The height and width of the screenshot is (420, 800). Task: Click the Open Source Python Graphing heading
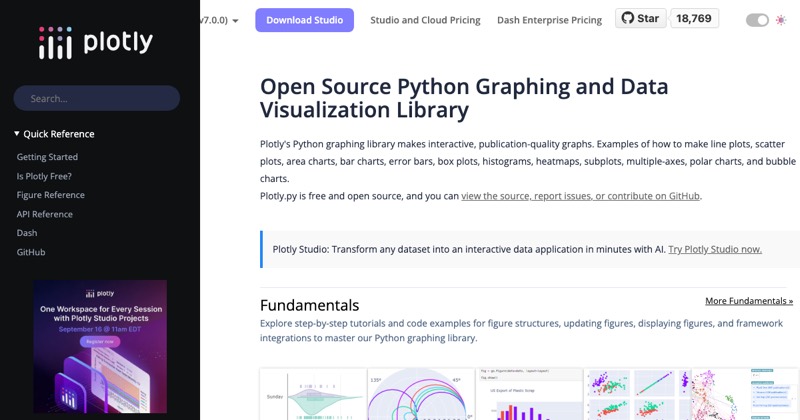pos(464,98)
